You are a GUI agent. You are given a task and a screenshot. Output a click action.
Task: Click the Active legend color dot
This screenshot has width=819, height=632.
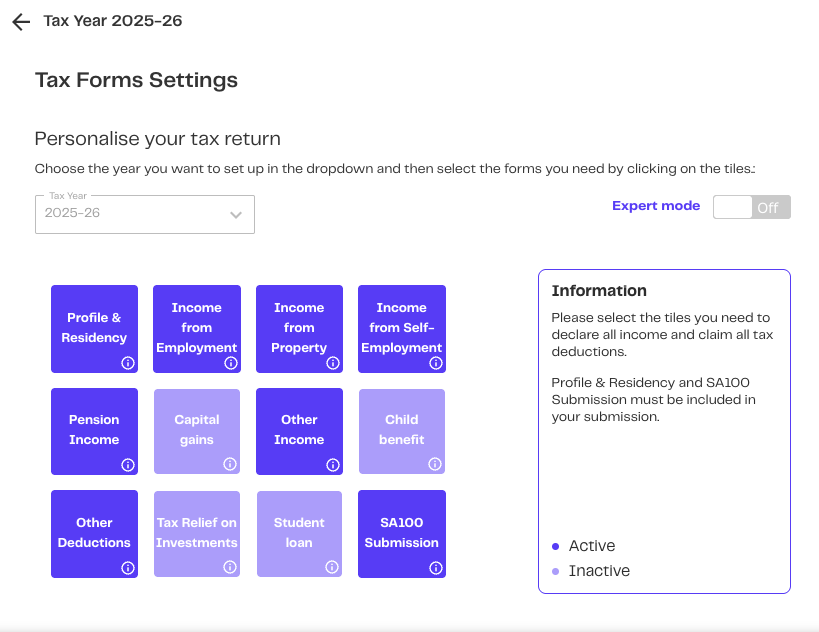click(556, 546)
